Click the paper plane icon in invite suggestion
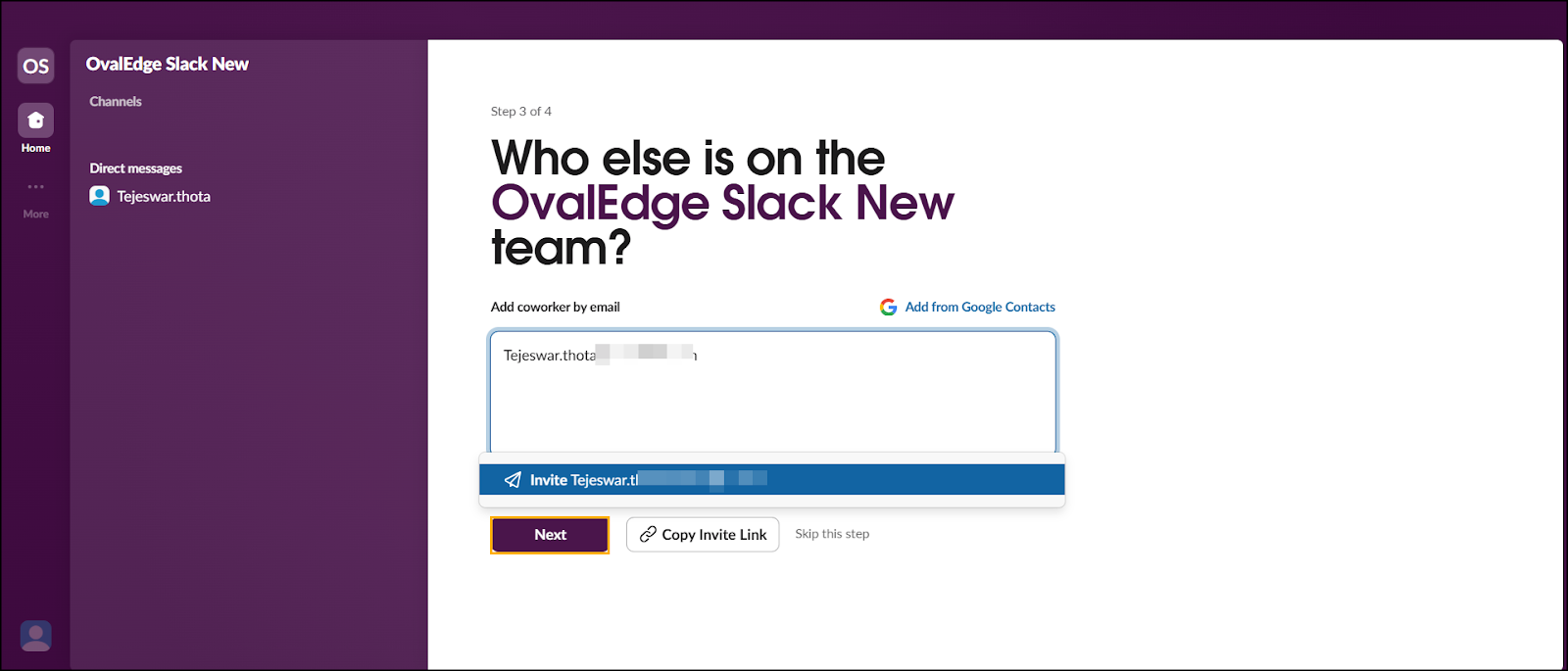The width and height of the screenshot is (1568, 671). 513,480
